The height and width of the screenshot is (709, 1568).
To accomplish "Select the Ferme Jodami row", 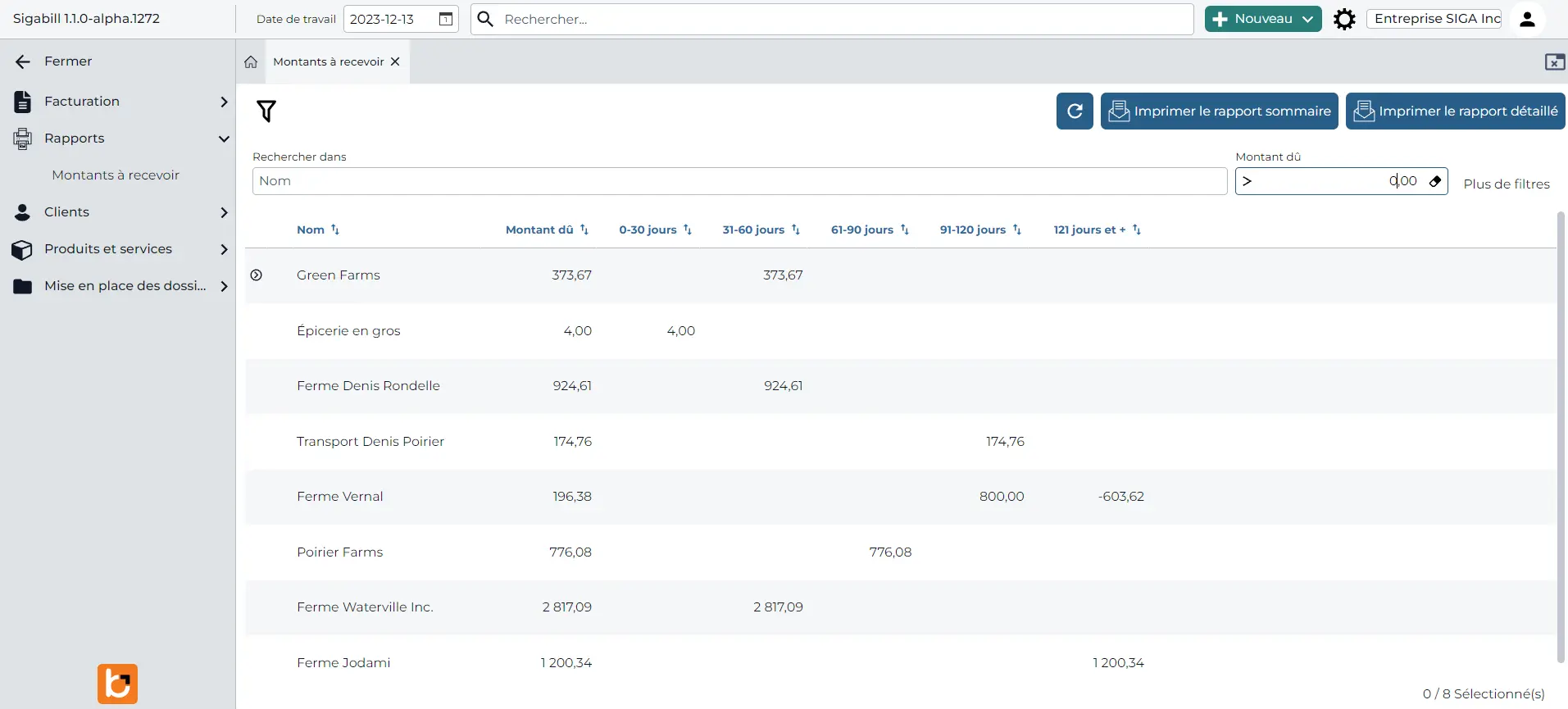I will point(900,663).
